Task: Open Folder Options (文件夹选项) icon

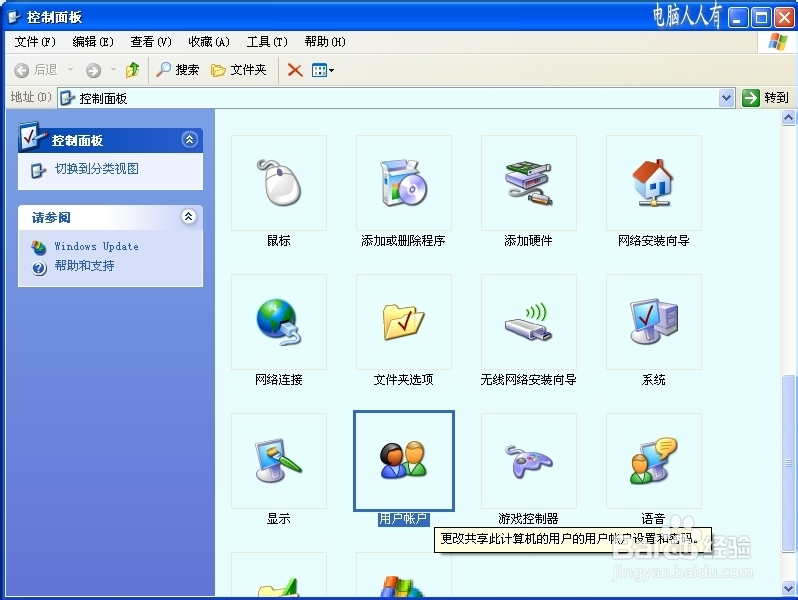Action: (404, 322)
